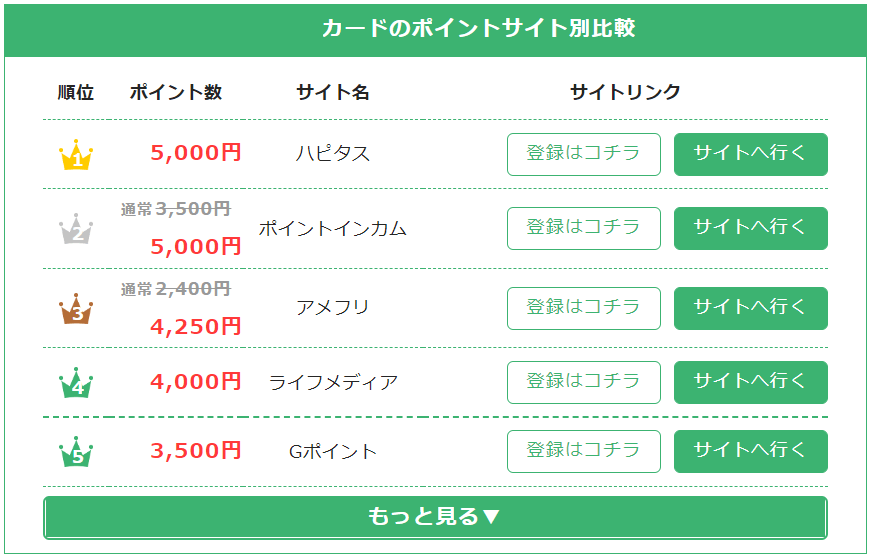Click the silver rank 2 crown icon

(x=76, y=229)
